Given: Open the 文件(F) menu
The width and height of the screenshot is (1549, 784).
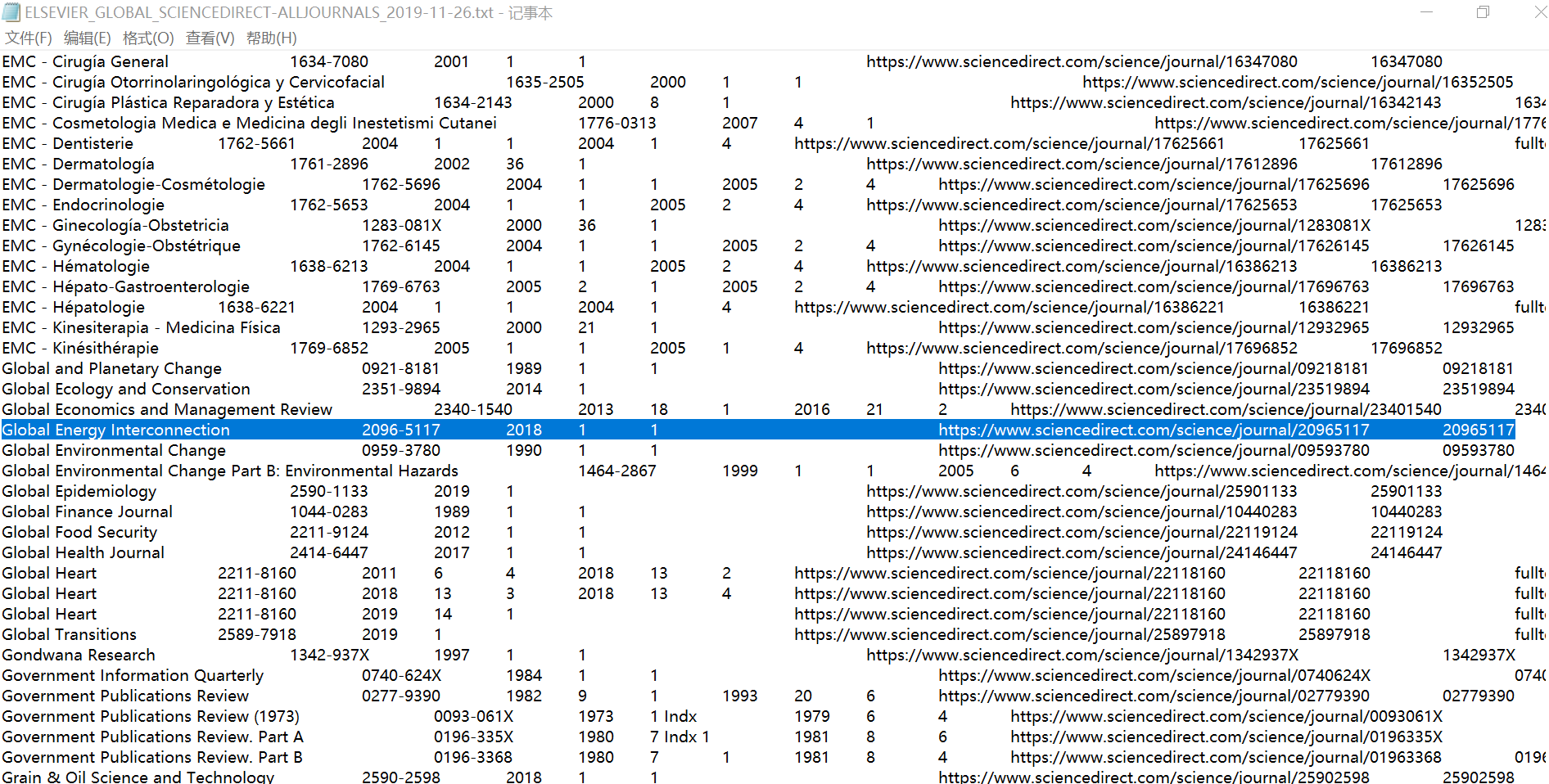Looking at the screenshot, I should pyautogui.click(x=29, y=38).
